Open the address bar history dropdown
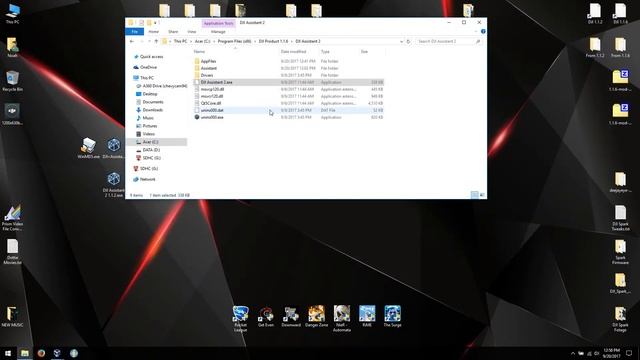The image size is (640, 360). [x=401, y=41]
